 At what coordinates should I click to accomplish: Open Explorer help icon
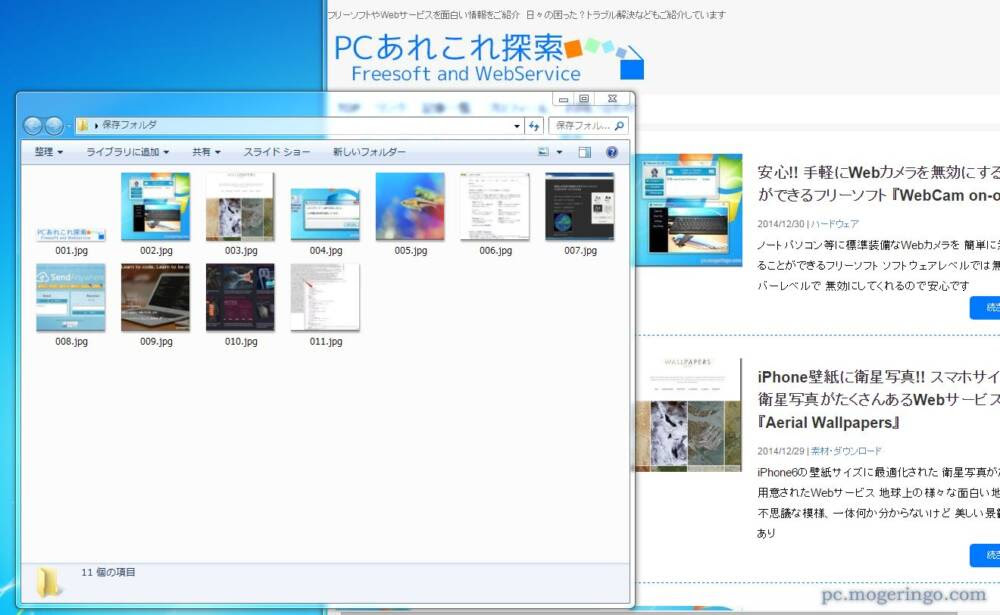point(612,152)
